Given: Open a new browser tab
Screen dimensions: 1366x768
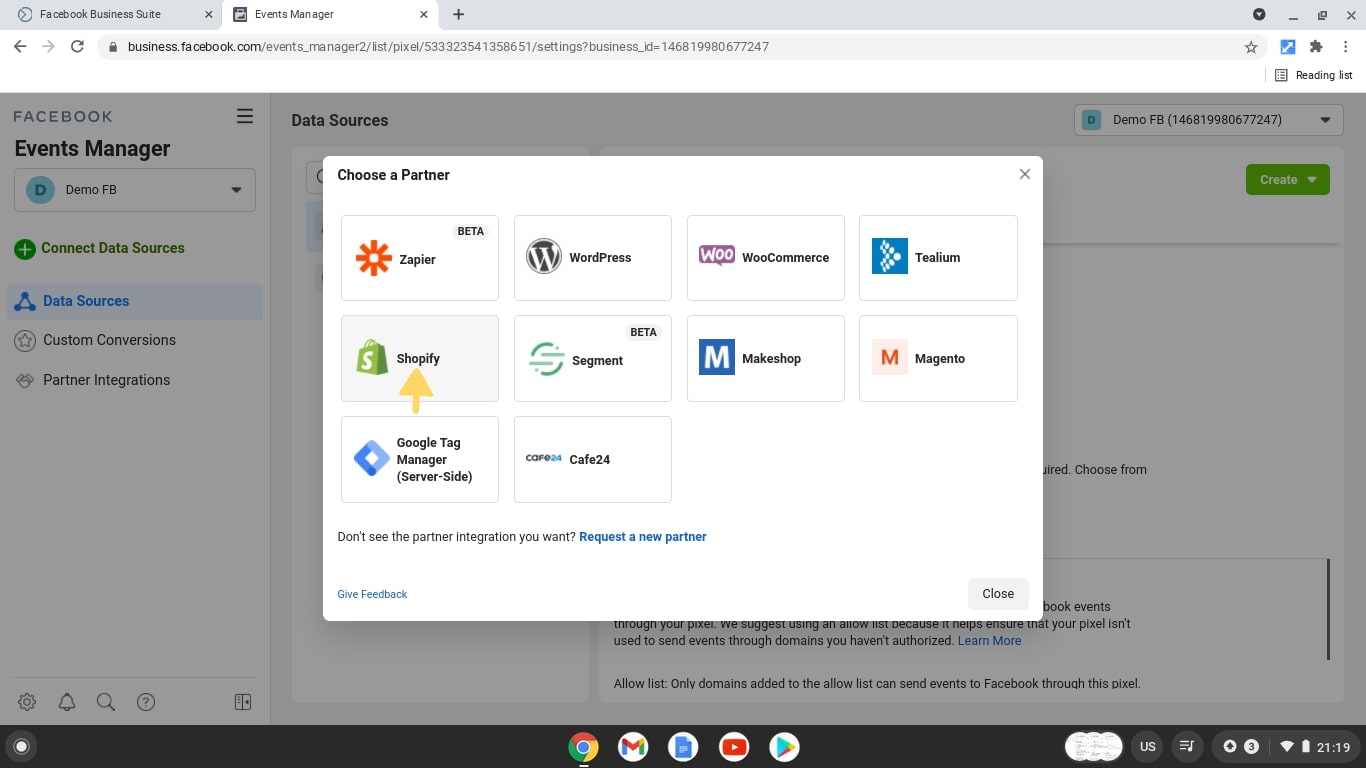Looking at the screenshot, I should click(458, 15).
